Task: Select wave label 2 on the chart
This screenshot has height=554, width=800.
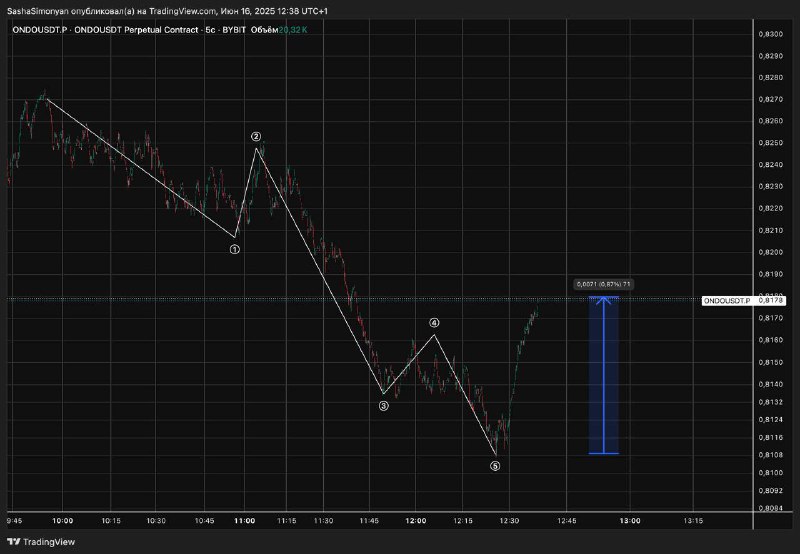Action: tap(256, 136)
